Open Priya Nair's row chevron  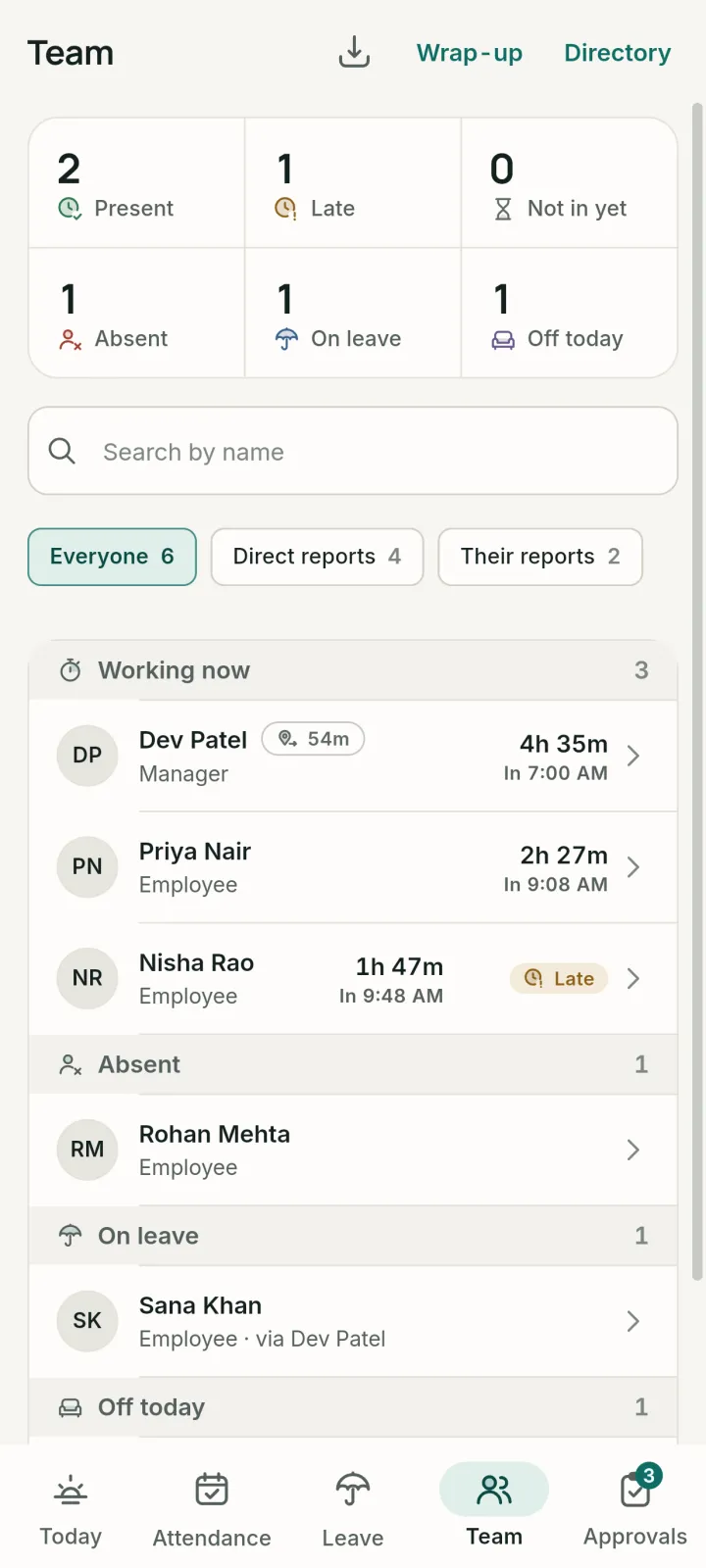pos(633,866)
